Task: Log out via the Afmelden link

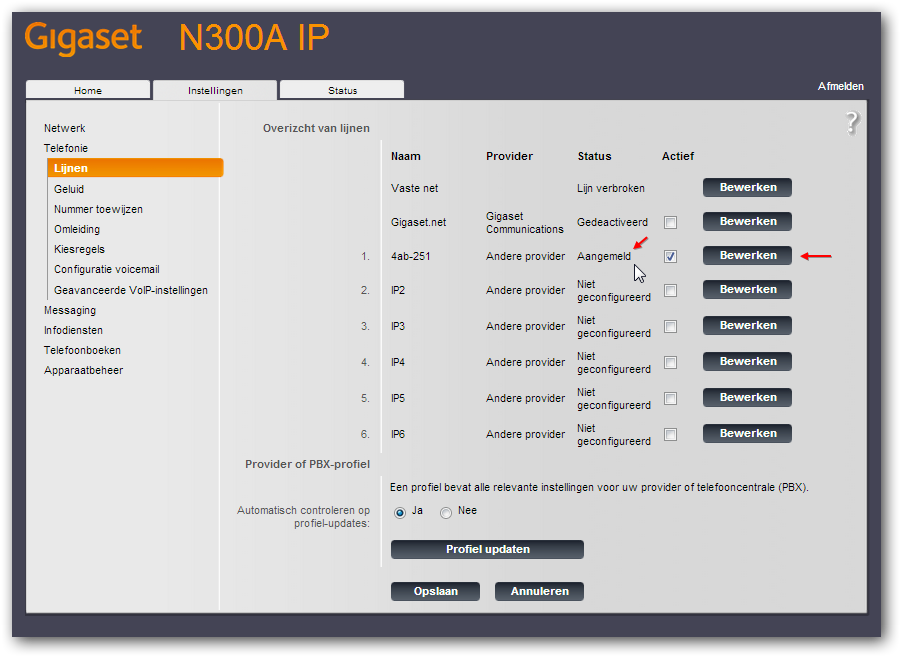Action: [x=840, y=86]
